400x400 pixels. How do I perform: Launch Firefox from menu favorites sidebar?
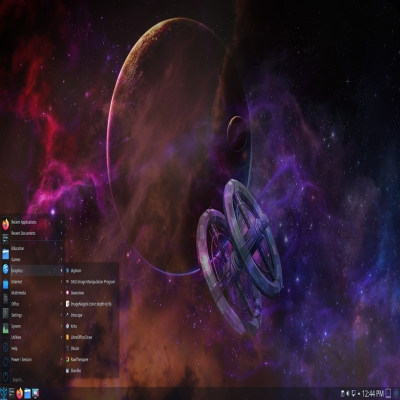pos(5,224)
